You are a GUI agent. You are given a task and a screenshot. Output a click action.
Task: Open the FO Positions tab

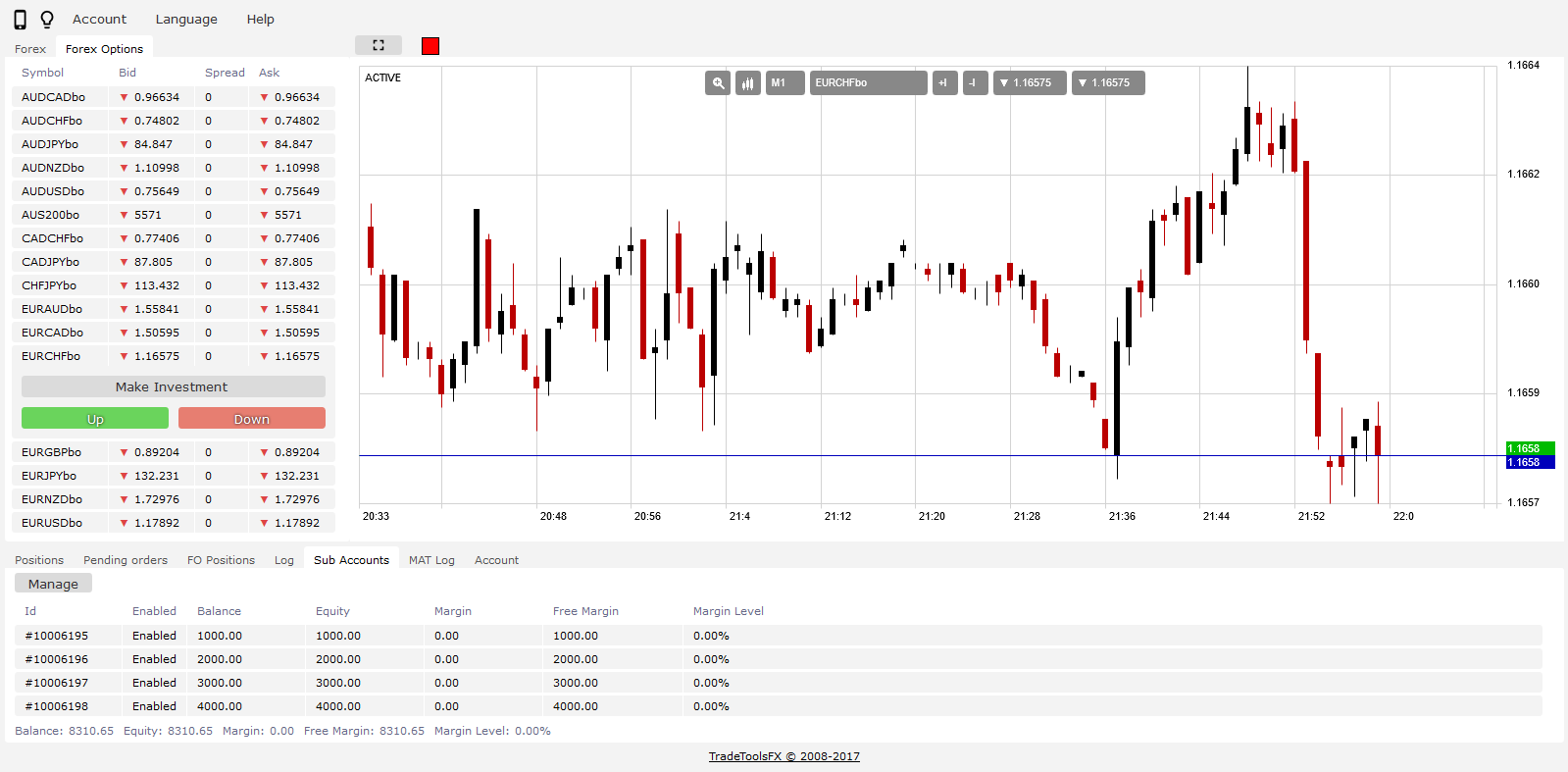click(221, 560)
